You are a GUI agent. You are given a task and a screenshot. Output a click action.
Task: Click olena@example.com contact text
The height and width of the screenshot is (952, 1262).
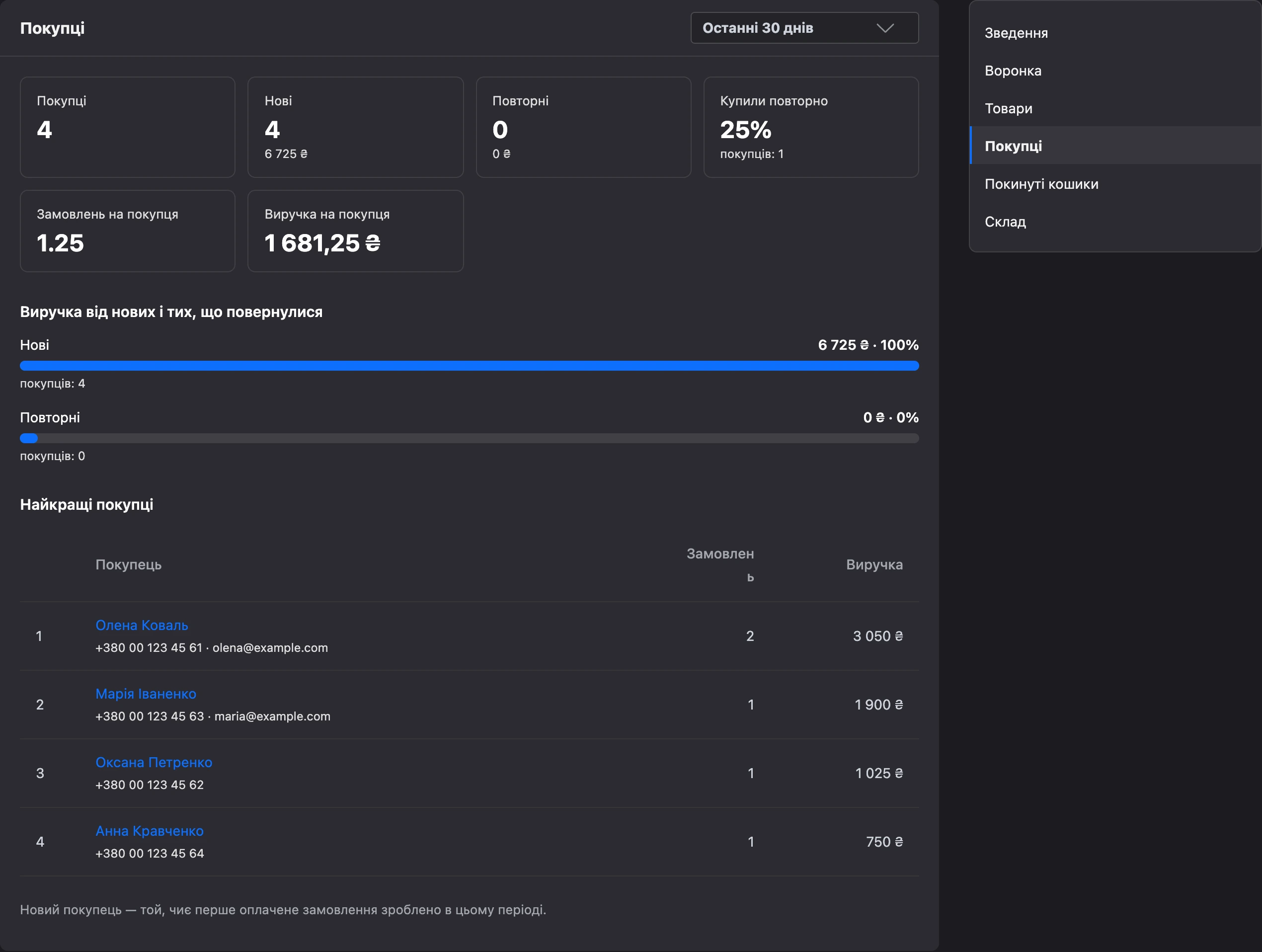coord(270,647)
